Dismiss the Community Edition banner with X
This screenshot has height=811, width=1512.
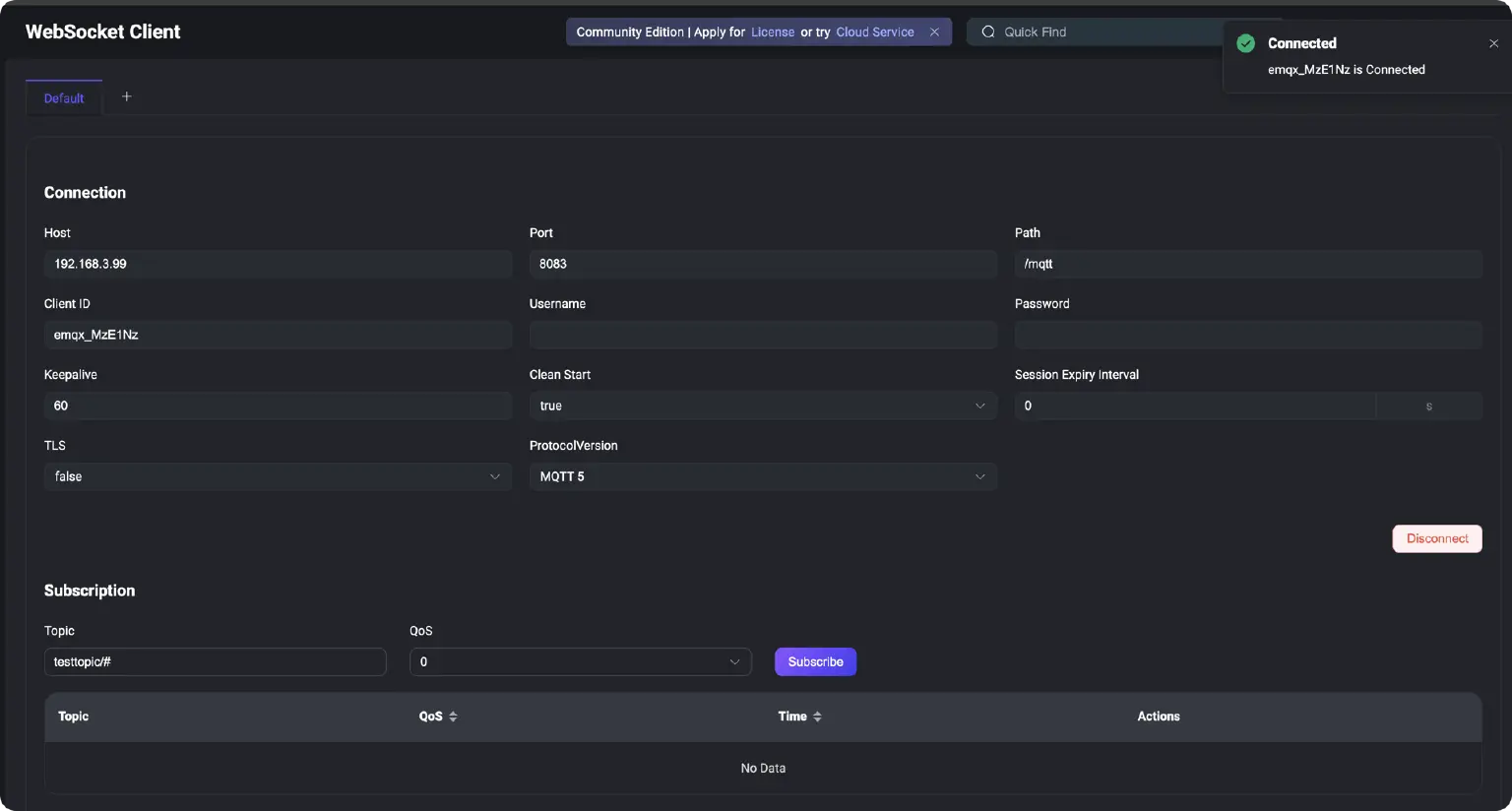(x=934, y=32)
